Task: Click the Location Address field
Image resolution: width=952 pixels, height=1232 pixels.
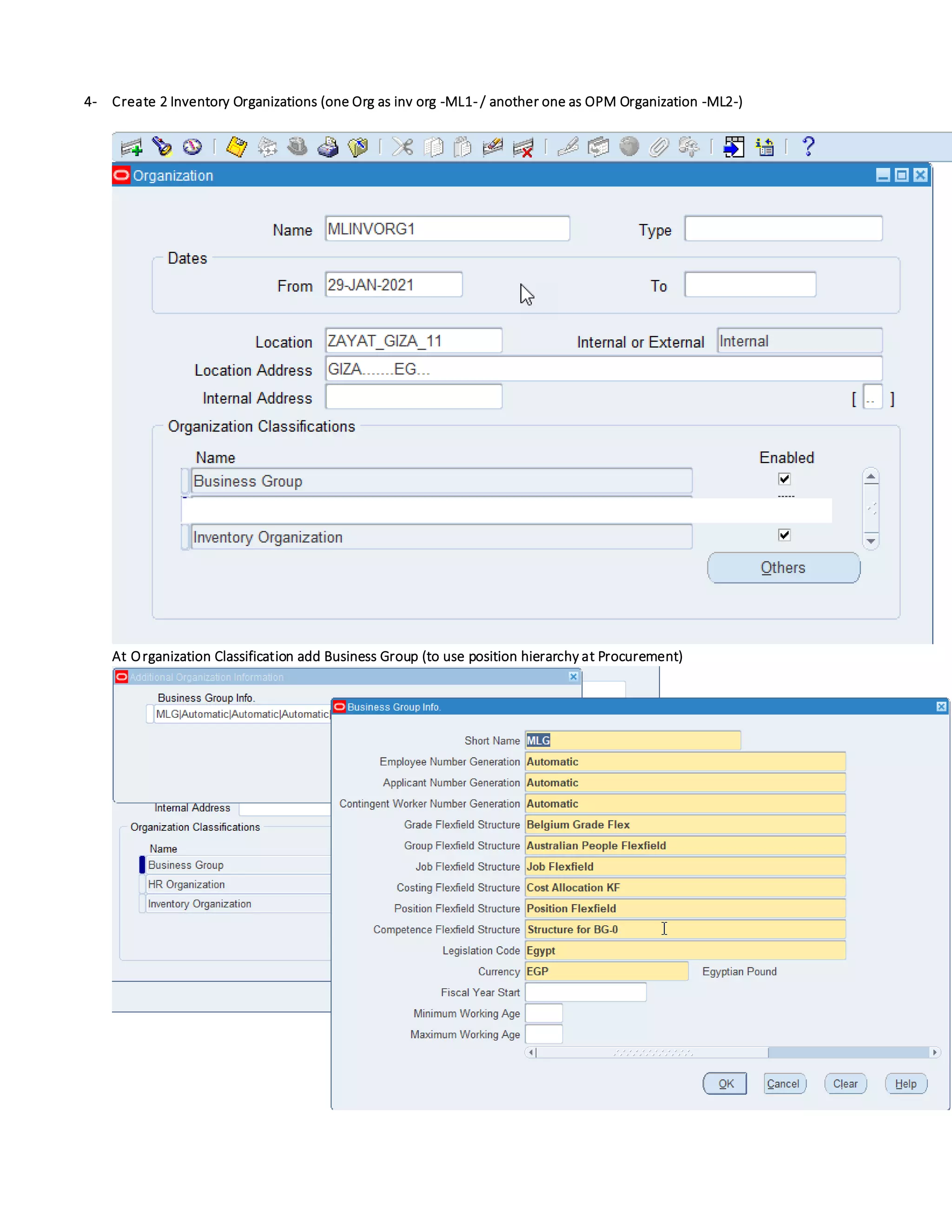Action: (x=603, y=369)
